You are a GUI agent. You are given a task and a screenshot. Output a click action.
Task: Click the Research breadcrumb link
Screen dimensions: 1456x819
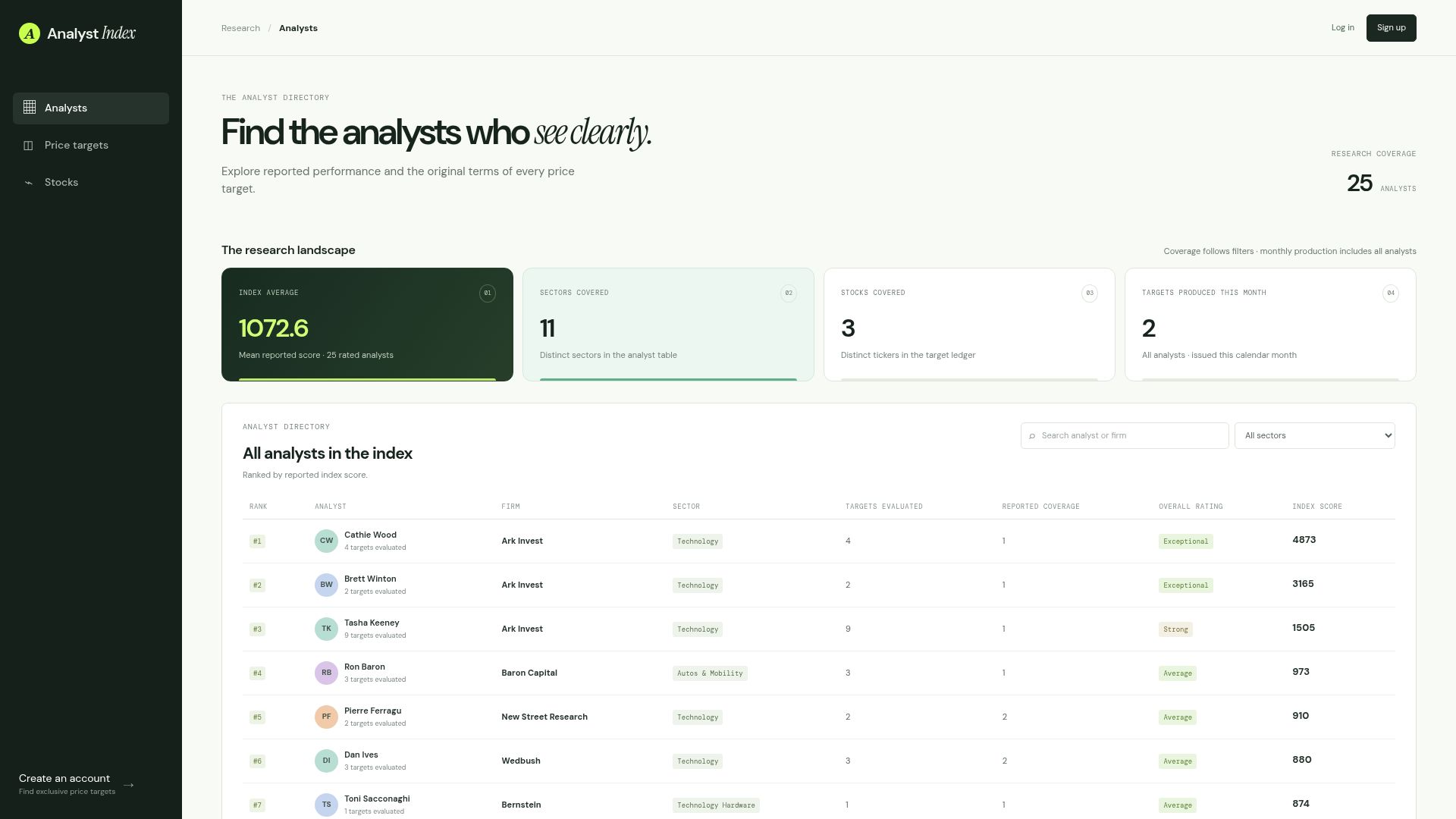[240, 28]
